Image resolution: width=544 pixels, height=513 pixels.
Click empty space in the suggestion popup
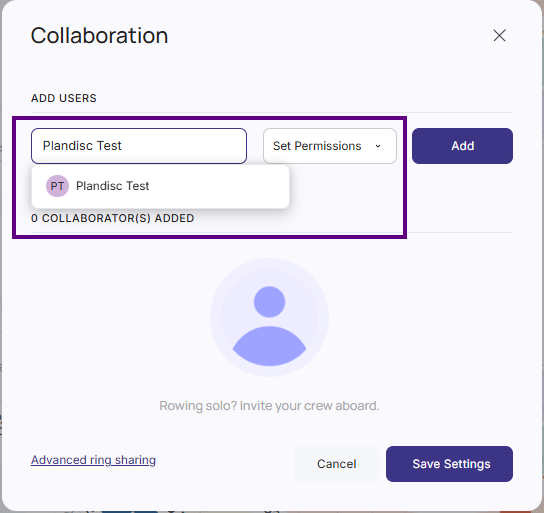(x=219, y=186)
